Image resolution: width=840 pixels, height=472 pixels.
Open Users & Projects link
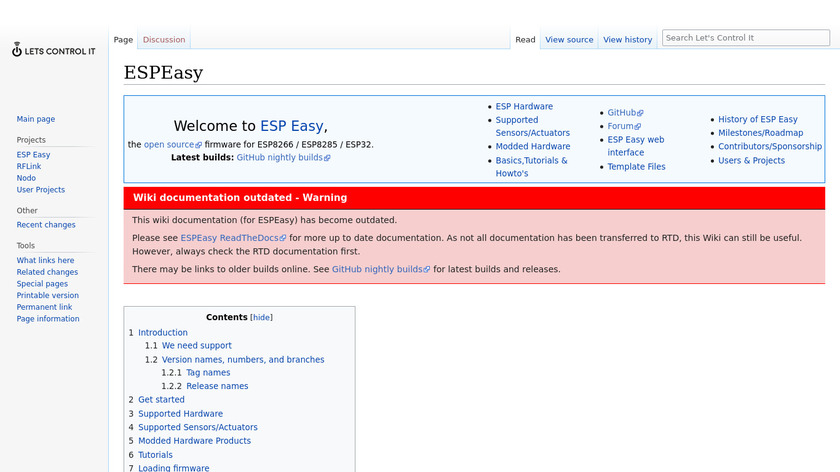pos(751,160)
